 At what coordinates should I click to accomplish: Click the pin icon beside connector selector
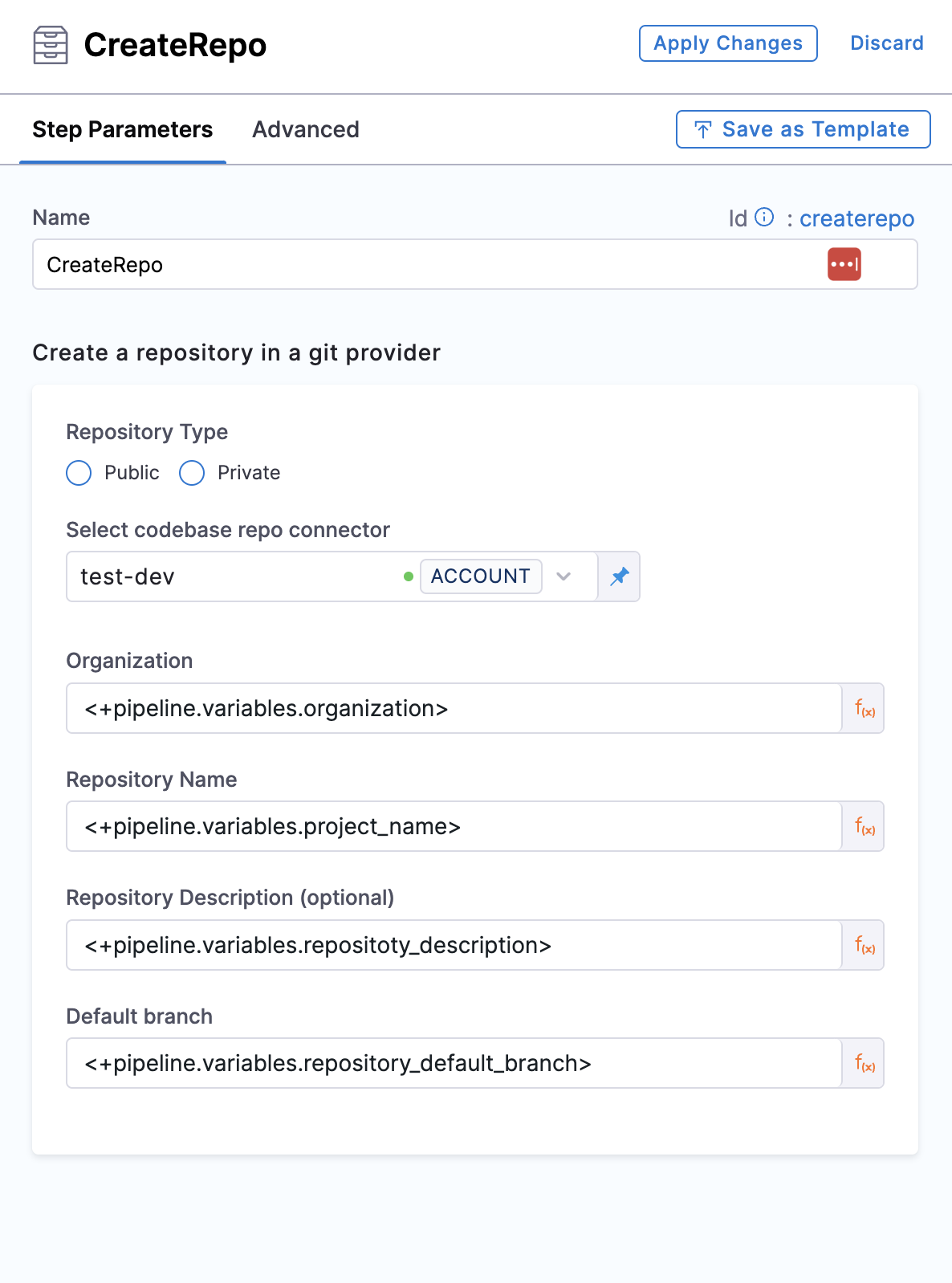tap(619, 576)
